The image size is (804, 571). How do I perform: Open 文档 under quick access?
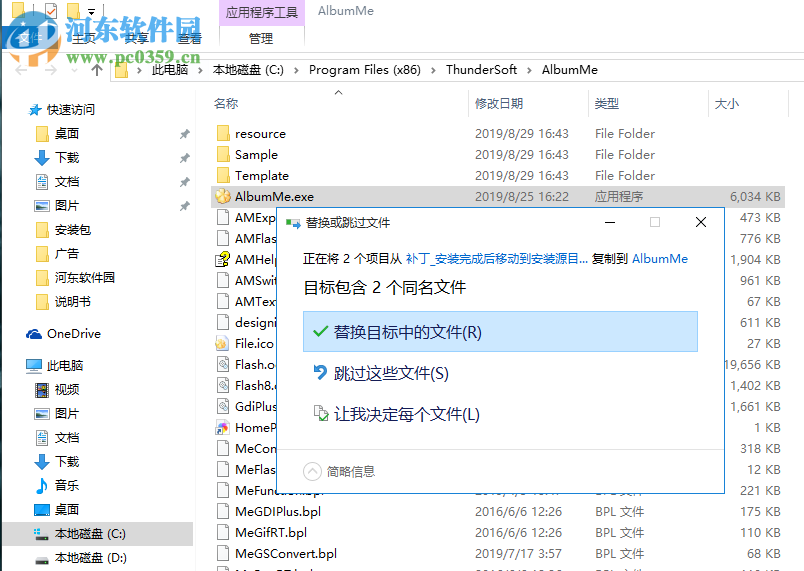click(x=67, y=182)
